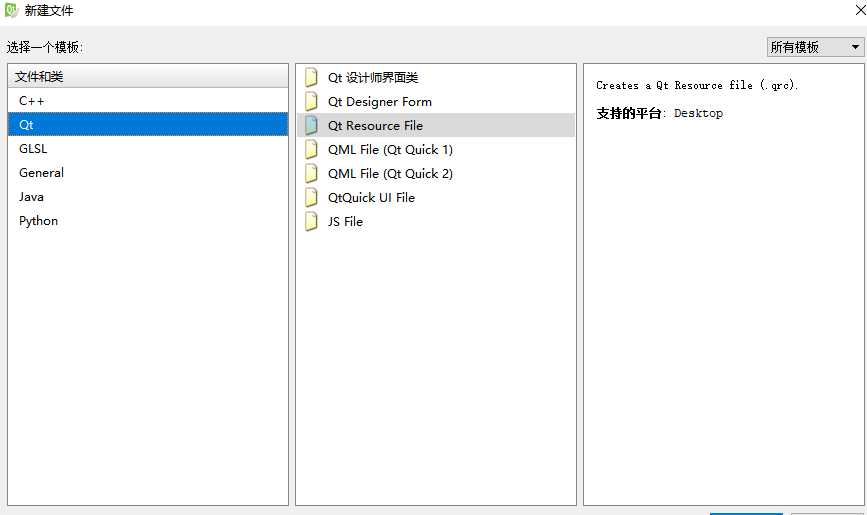
Task: Select the Java category
Action: pos(148,197)
